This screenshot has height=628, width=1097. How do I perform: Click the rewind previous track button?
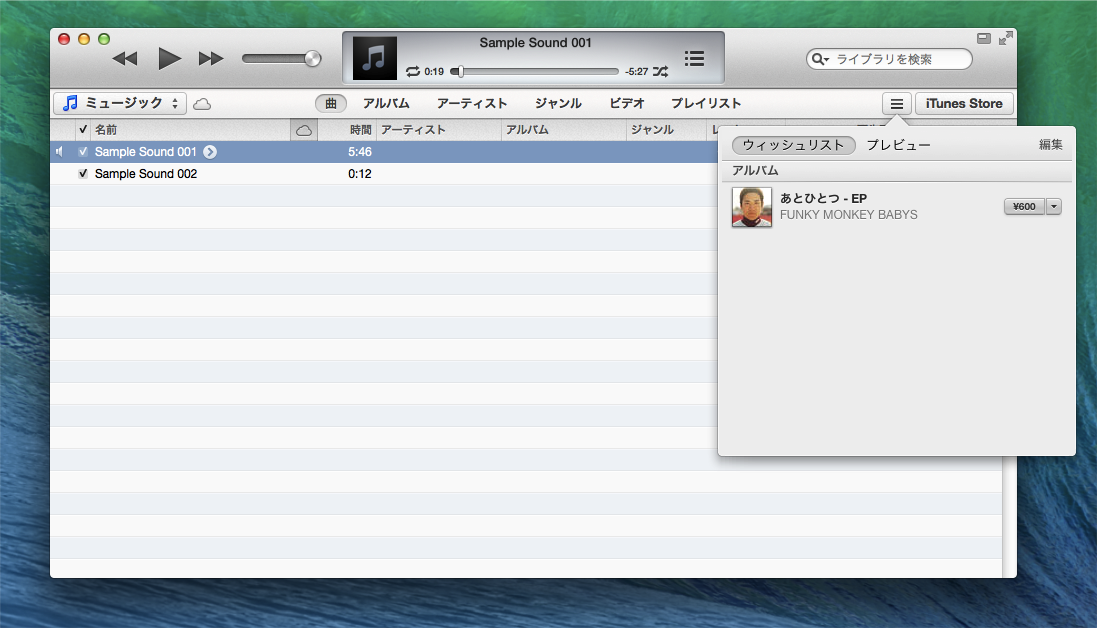125,59
